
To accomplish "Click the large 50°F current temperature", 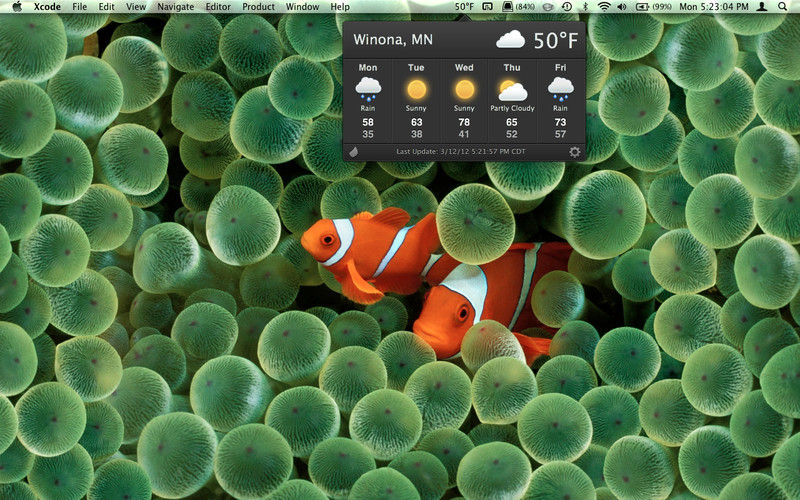I will 556,40.
